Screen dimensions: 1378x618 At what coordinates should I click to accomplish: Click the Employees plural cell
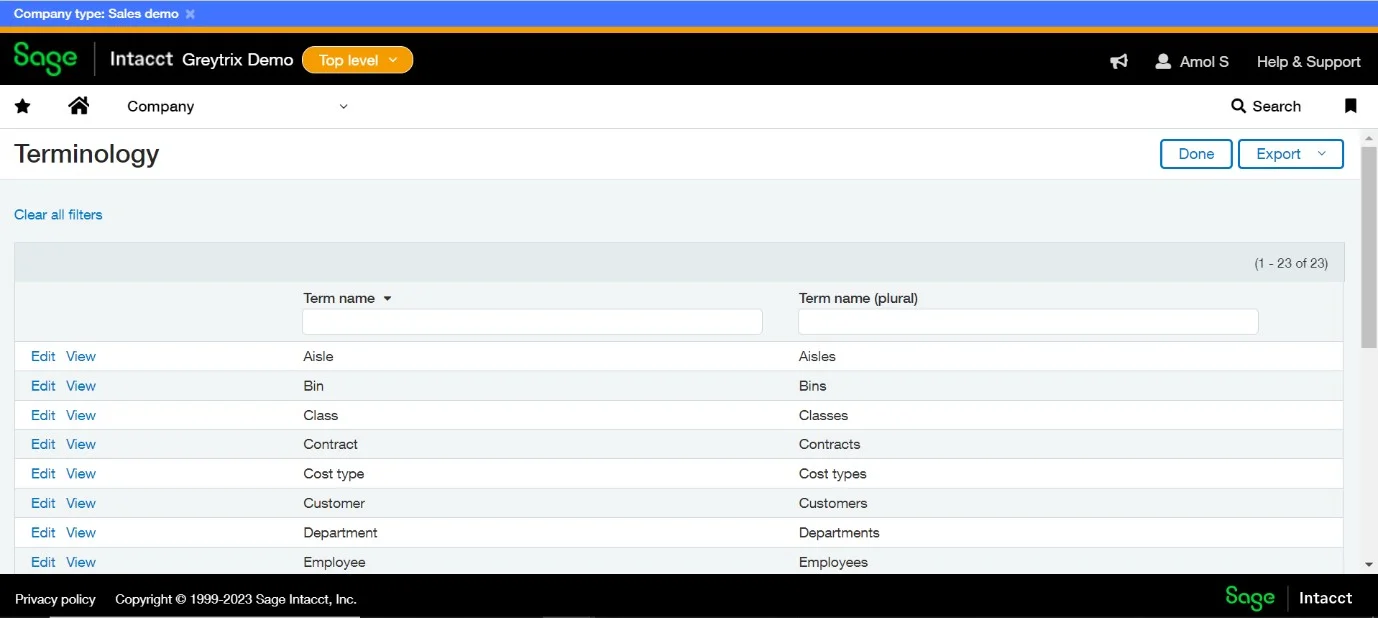(x=834, y=562)
